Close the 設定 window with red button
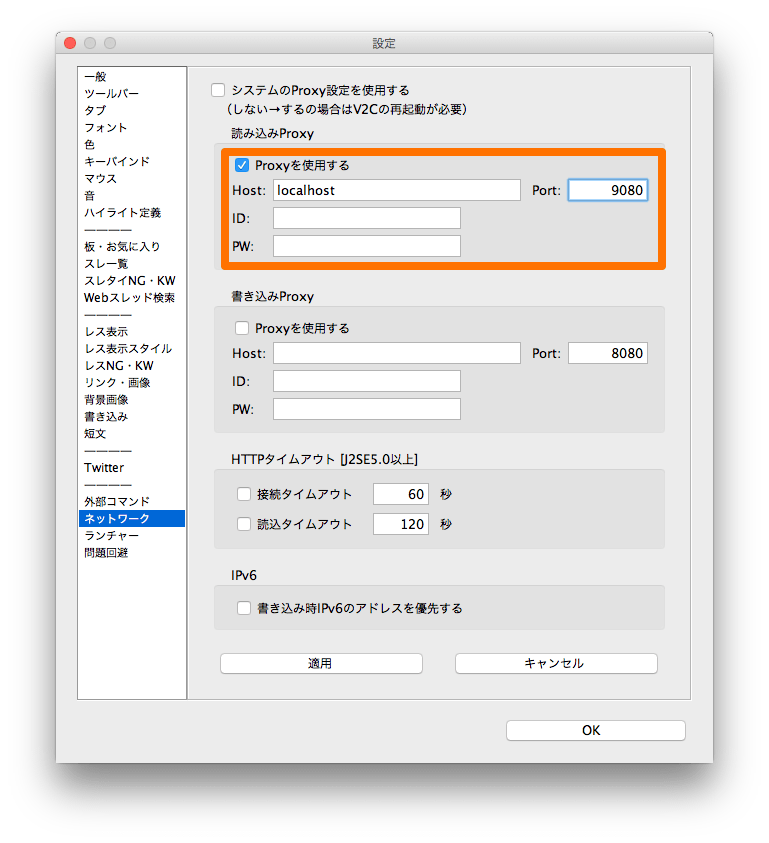This screenshot has width=769, height=843. point(70,43)
